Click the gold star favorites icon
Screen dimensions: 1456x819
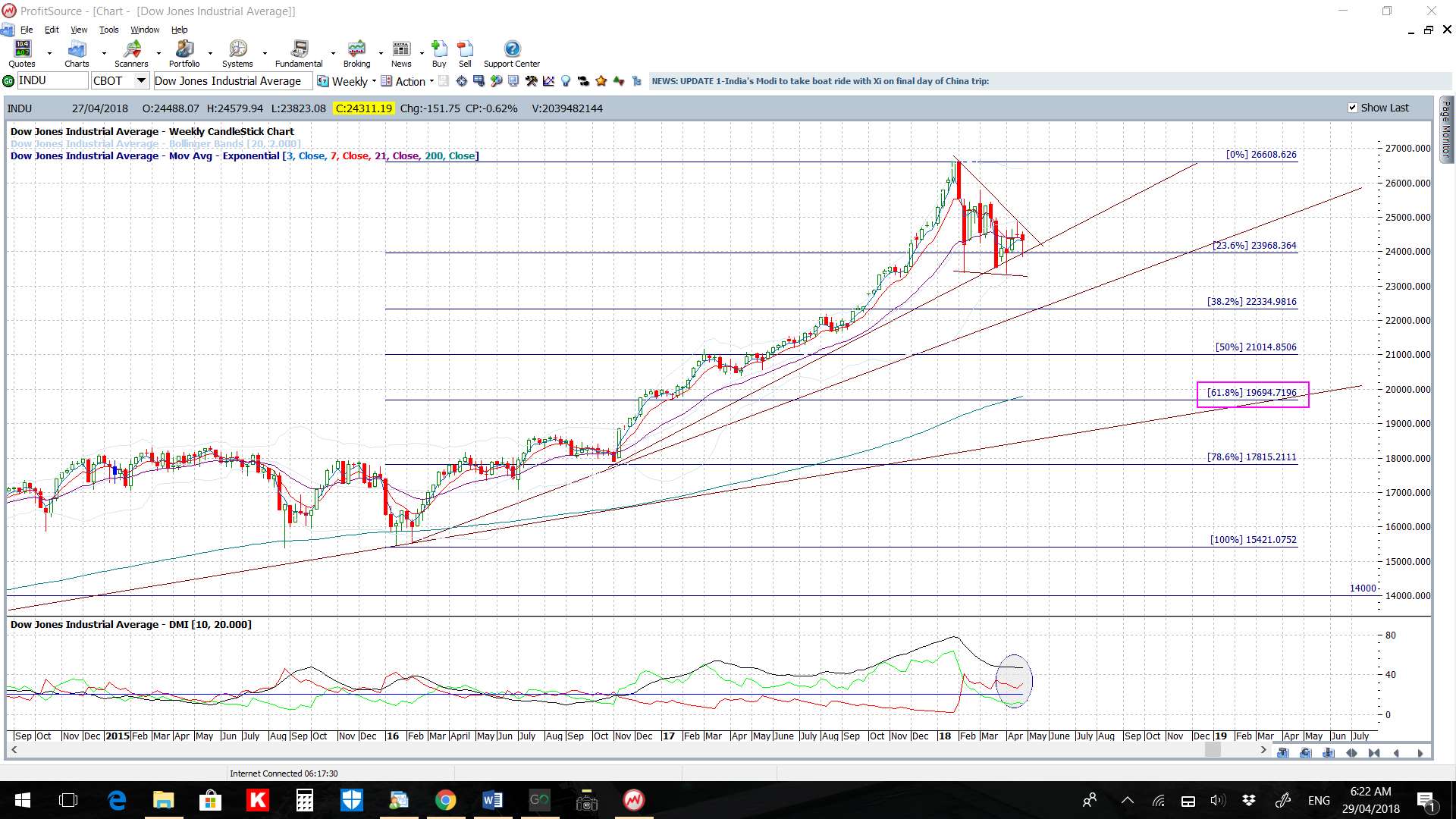tap(601, 81)
